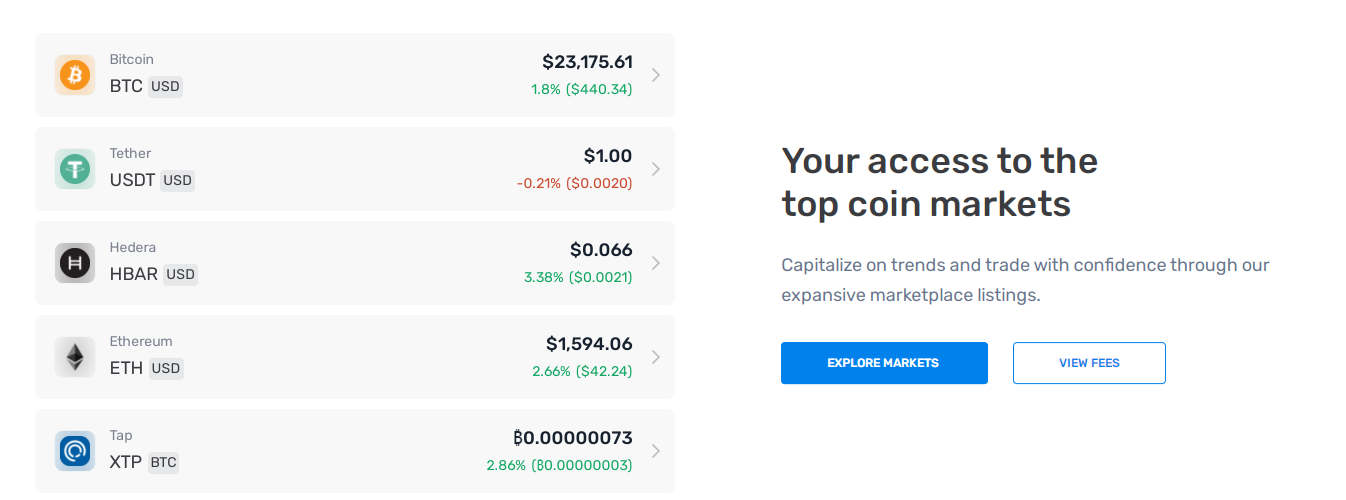Click the Ethereum price $1,594.06
This screenshot has height=500, width=1346.
pyautogui.click(x=589, y=344)
